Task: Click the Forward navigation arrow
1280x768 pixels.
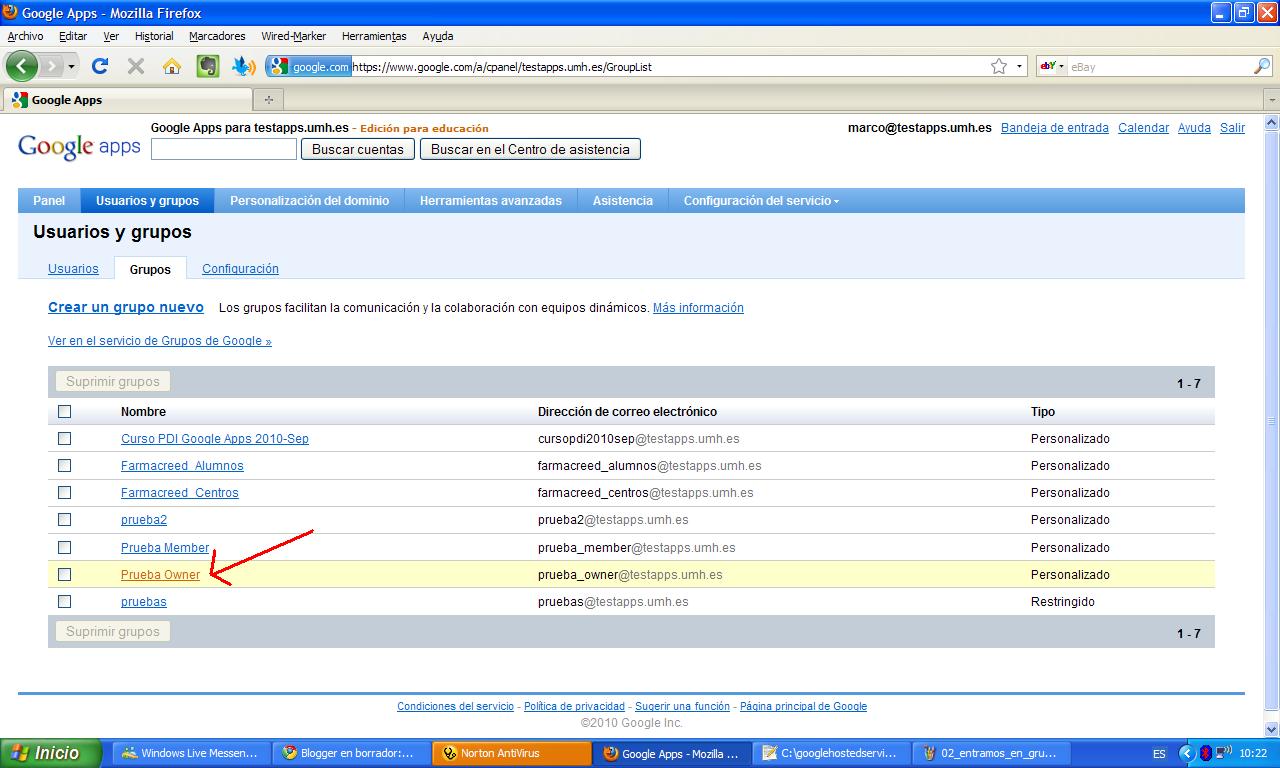Action: pos(51,66)
